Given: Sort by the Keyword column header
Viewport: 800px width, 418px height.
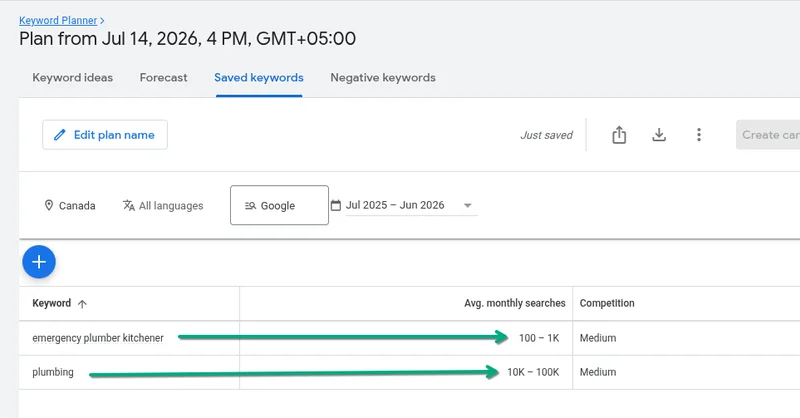Looking at the screenshot, I should click(x=59, y=303).
